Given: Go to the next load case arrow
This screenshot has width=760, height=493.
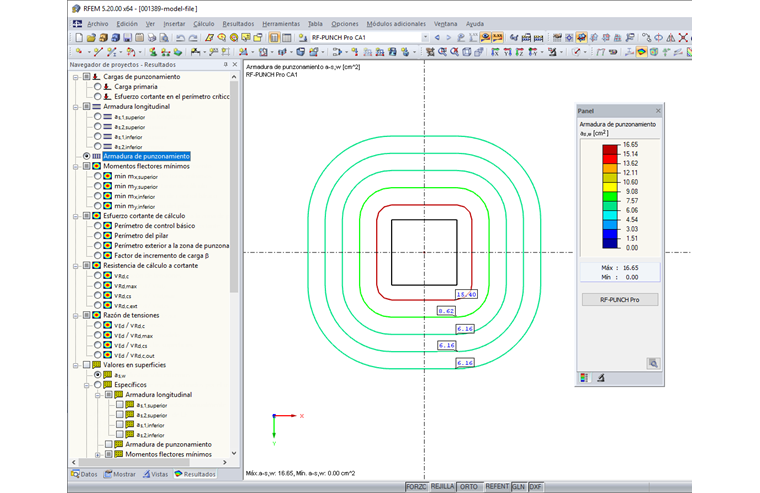Looking at the screenshot, I should 448,37.
